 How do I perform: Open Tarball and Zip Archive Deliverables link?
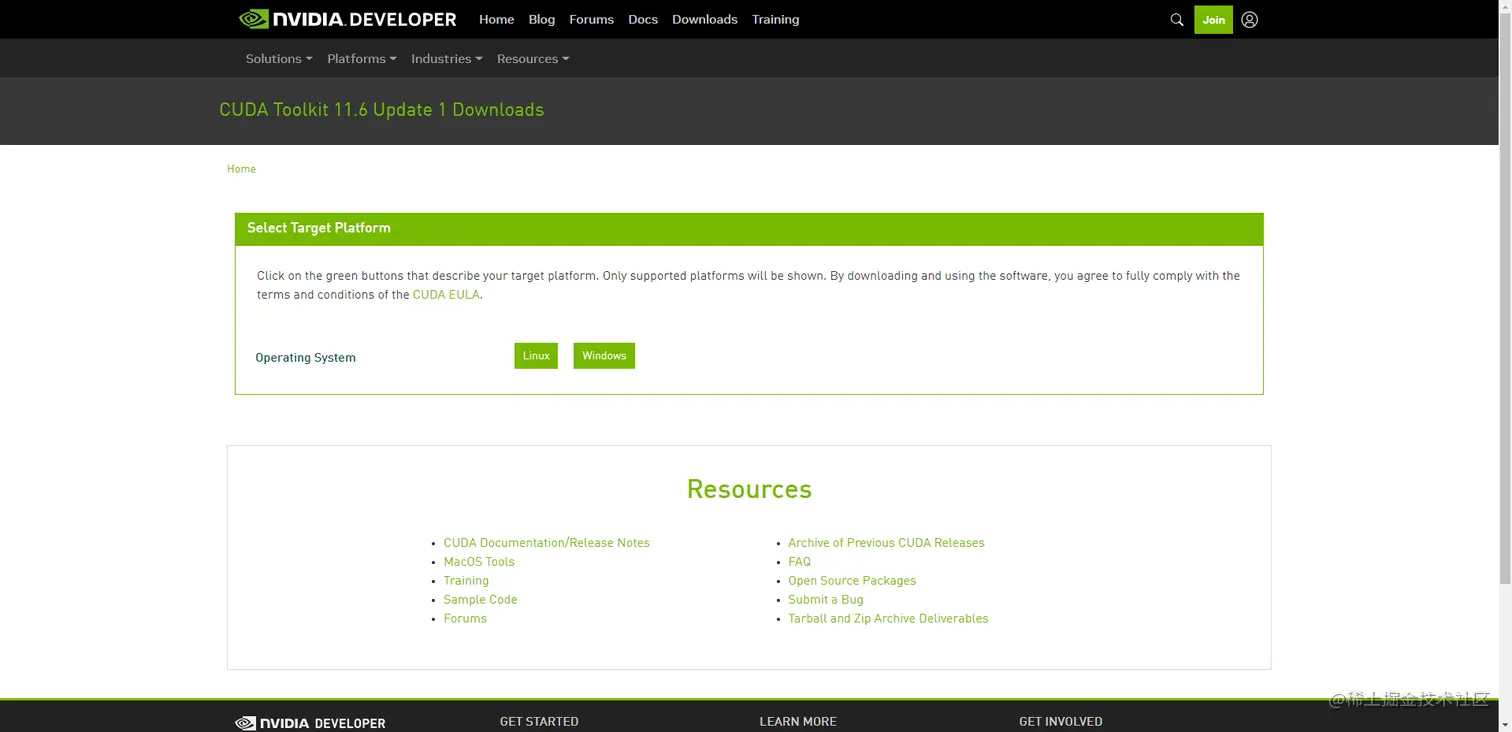888,619
